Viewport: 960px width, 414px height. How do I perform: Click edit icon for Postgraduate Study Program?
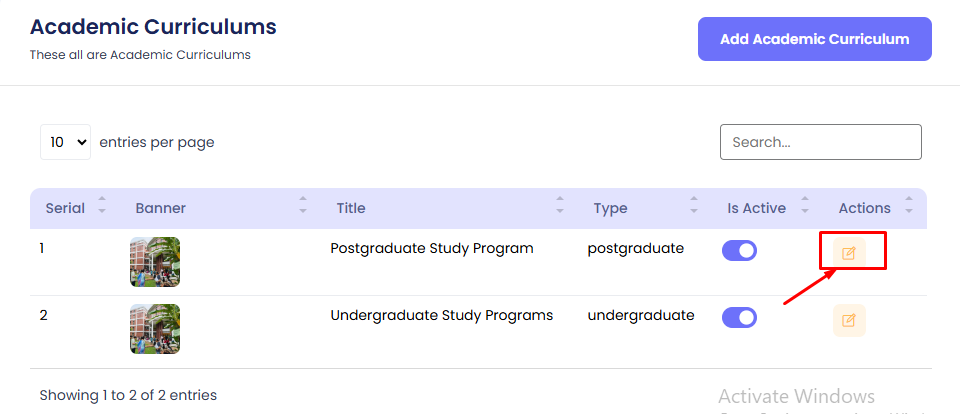[849, 253]
